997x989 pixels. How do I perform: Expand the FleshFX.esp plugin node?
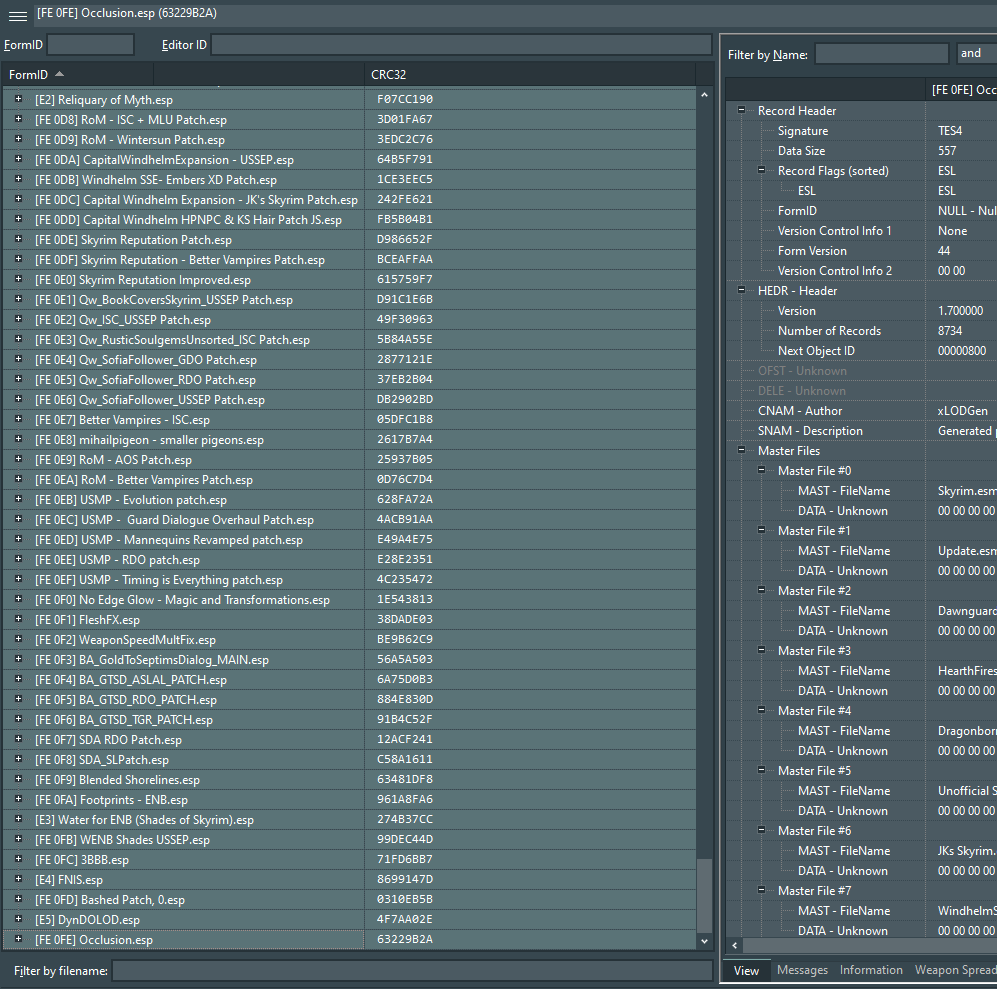click(18, 619)
